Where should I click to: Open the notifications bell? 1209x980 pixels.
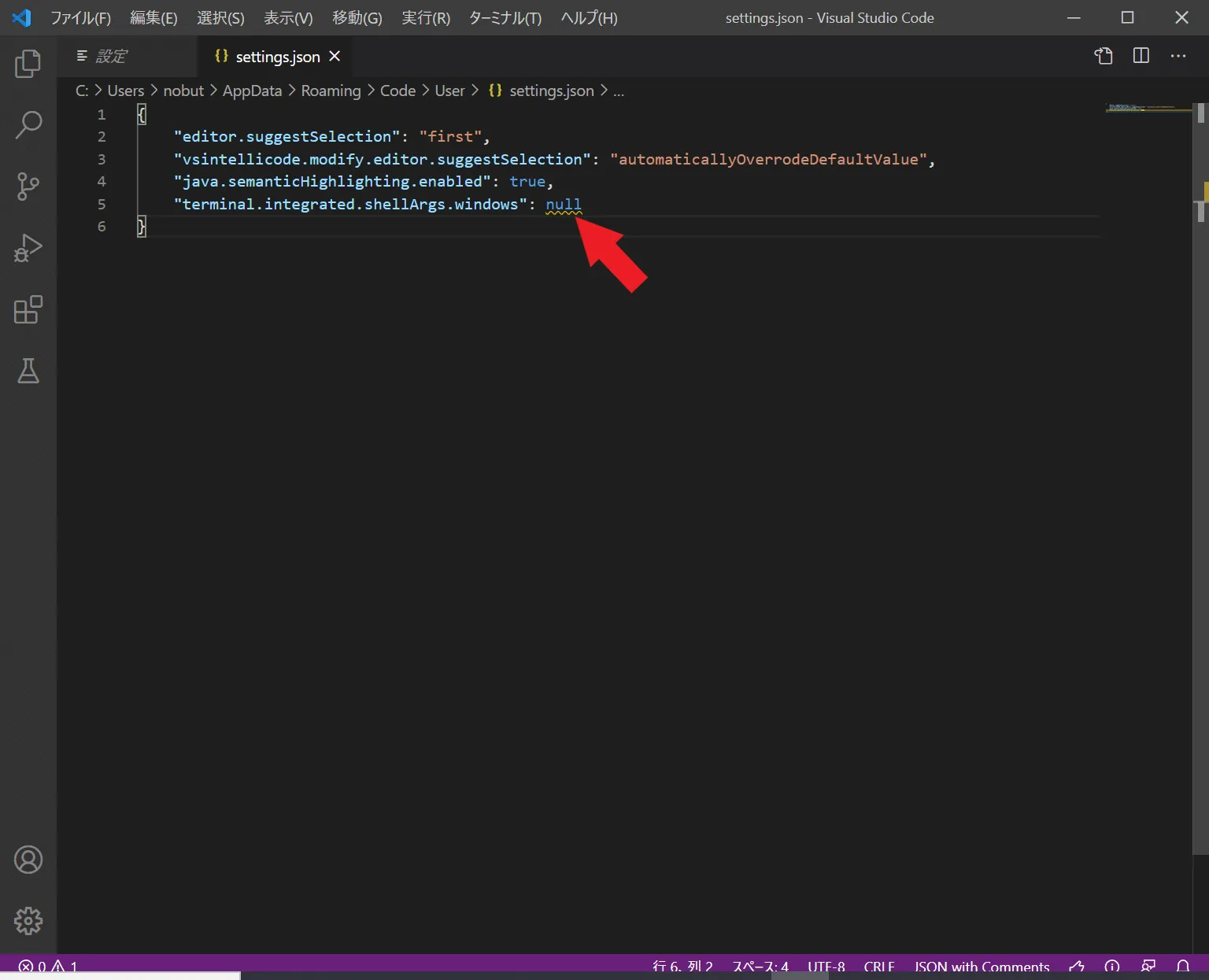click(x=1183, y=967)
